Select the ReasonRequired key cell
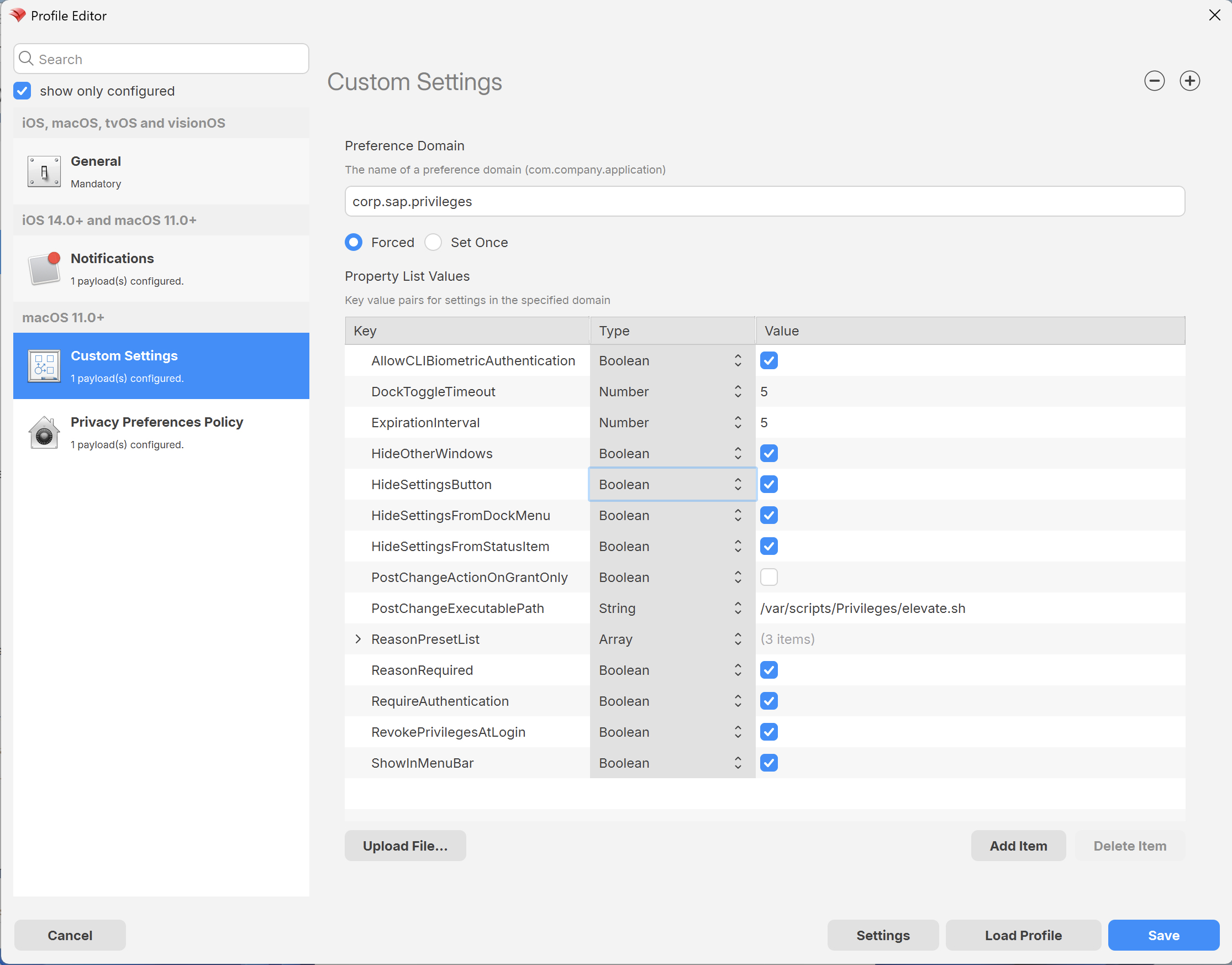 pyautogui.click(x=467, y=670)
